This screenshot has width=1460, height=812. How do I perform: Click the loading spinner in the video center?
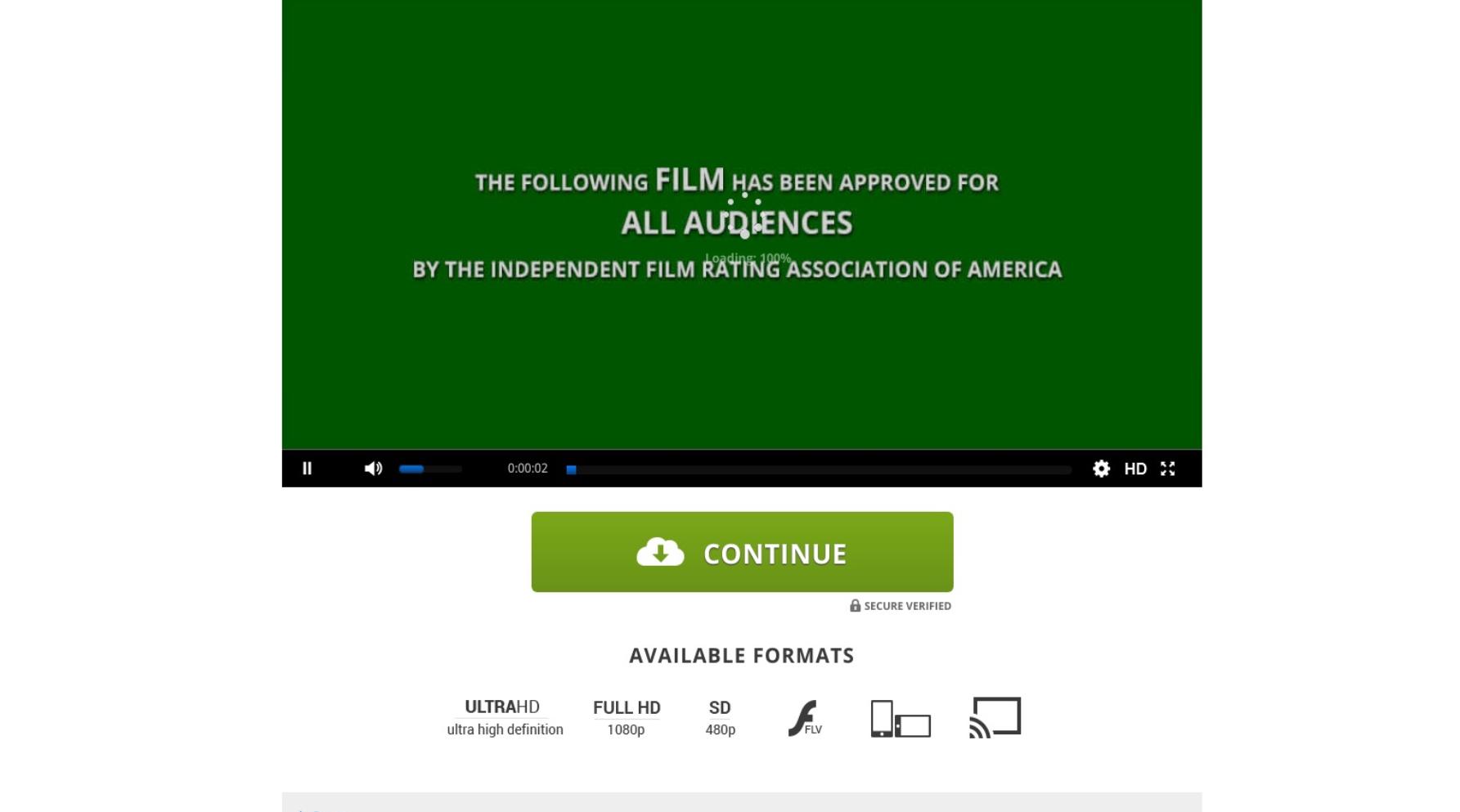[x=743, y=215]
